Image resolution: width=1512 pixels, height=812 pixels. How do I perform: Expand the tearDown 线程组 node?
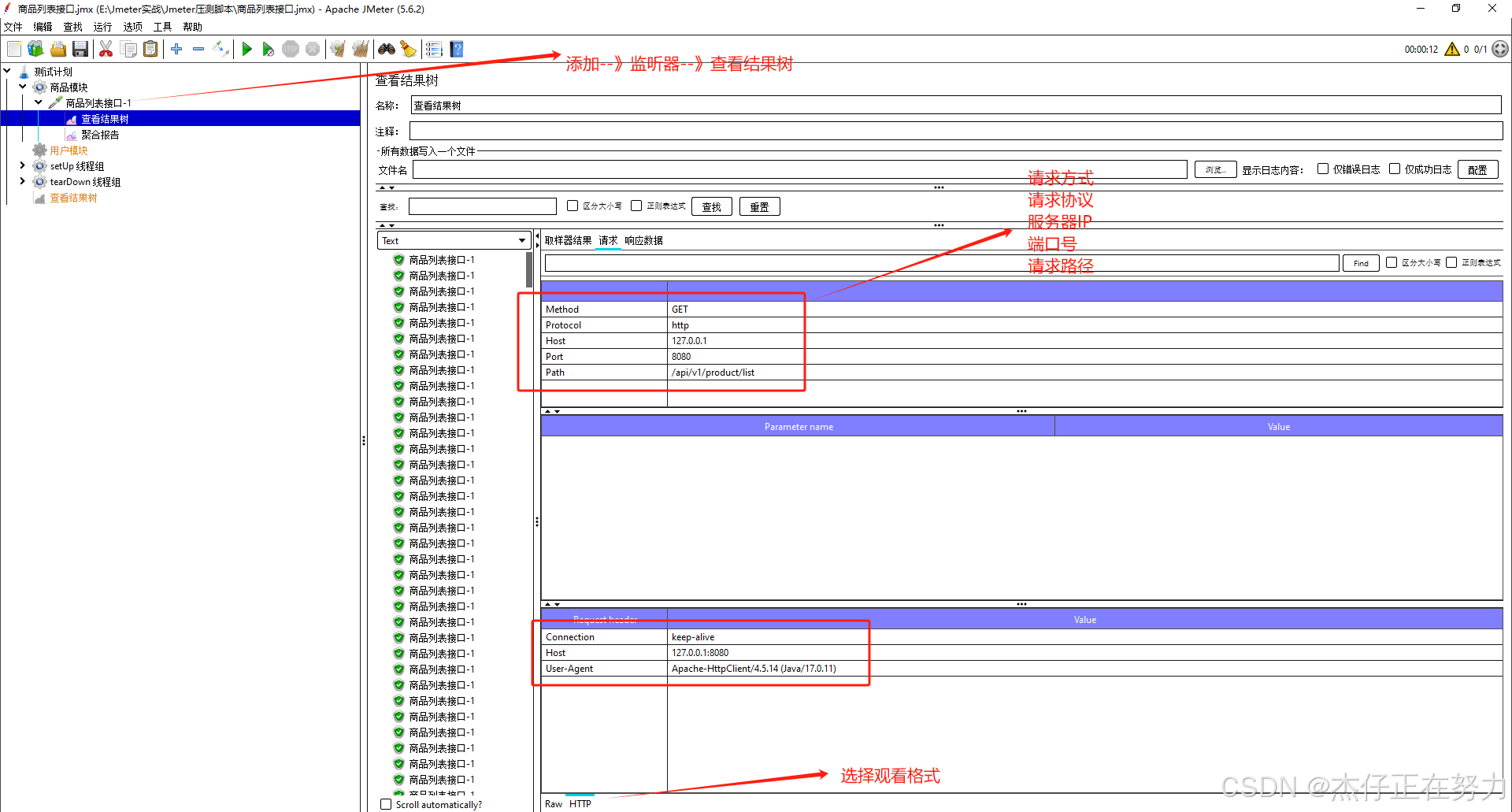[x=23, y=181]
